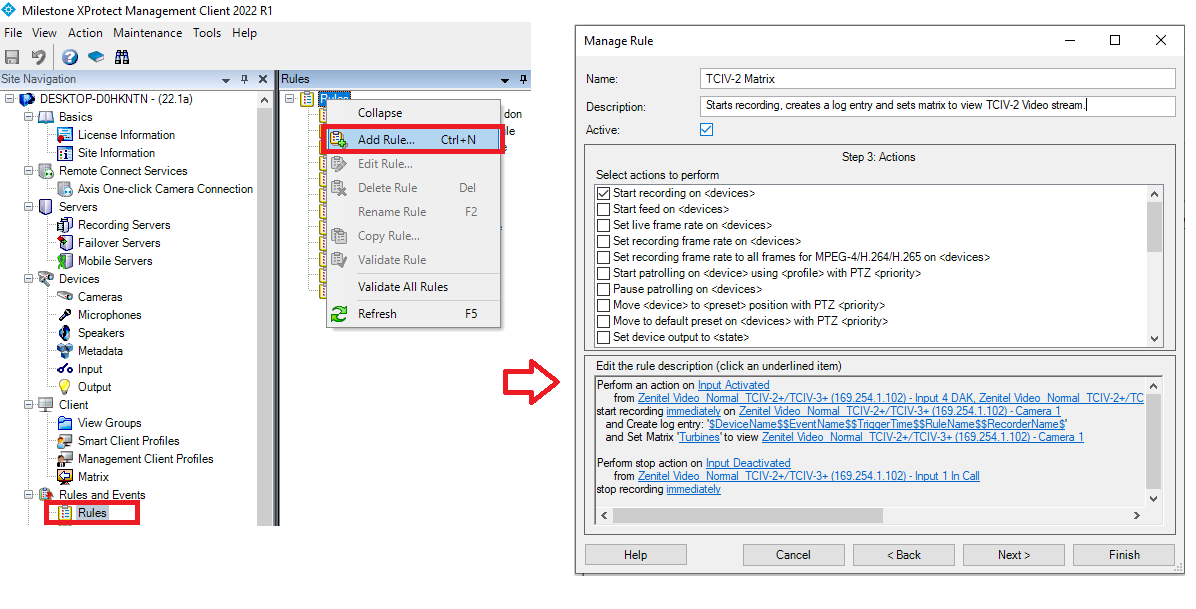Collapse the DESKTOP-D0HKNTN server node

click(x=10, y=99)
